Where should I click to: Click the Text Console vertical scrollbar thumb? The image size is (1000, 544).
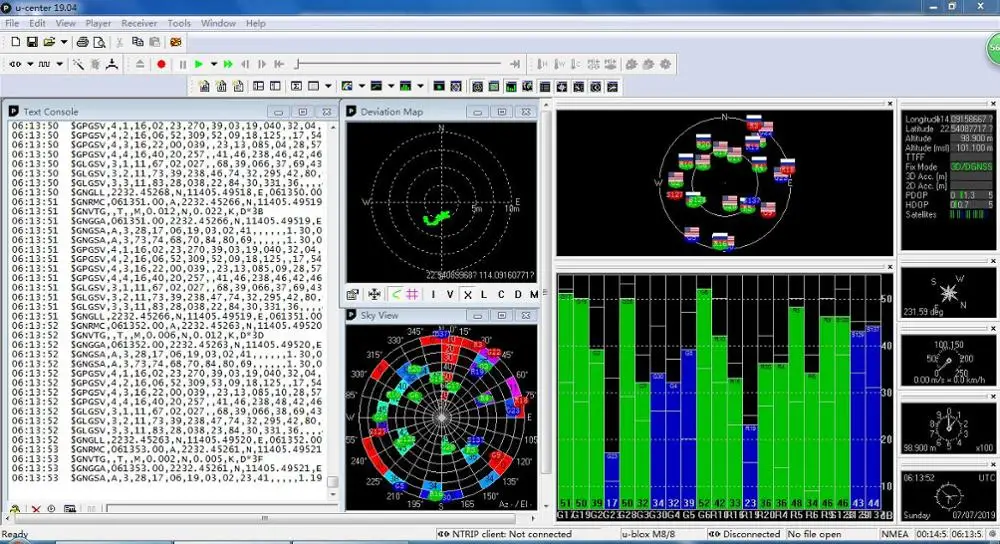tap(332, 482)
